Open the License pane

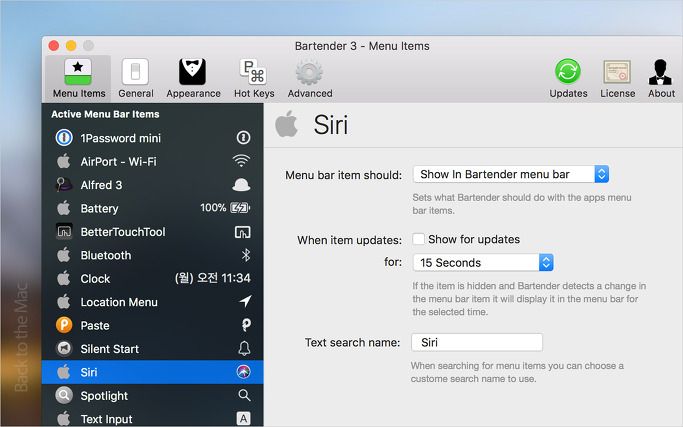click(617, 79)
